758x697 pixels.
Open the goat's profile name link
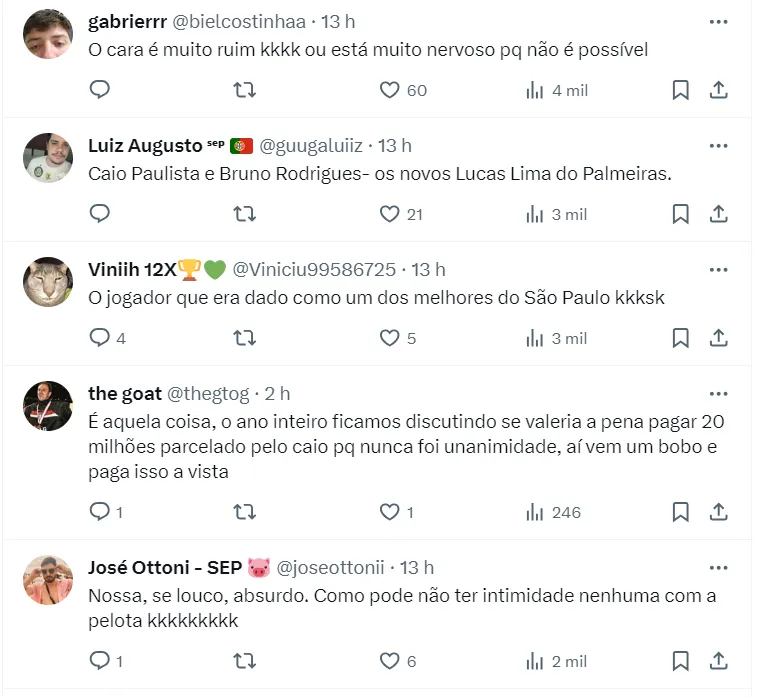click(117, 394)
